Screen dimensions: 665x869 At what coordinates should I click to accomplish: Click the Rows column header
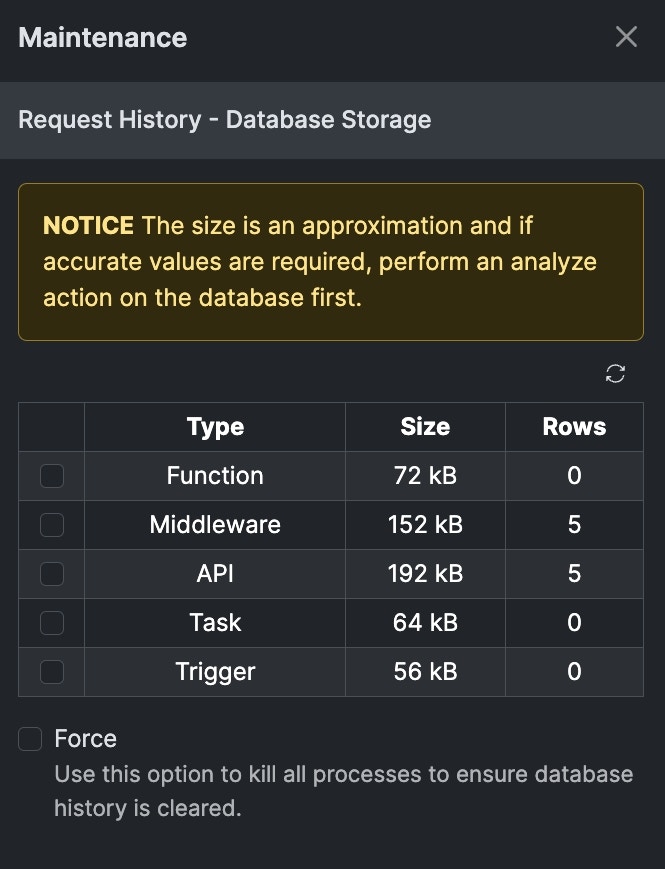pyautogui.click(x=574, y=427)
